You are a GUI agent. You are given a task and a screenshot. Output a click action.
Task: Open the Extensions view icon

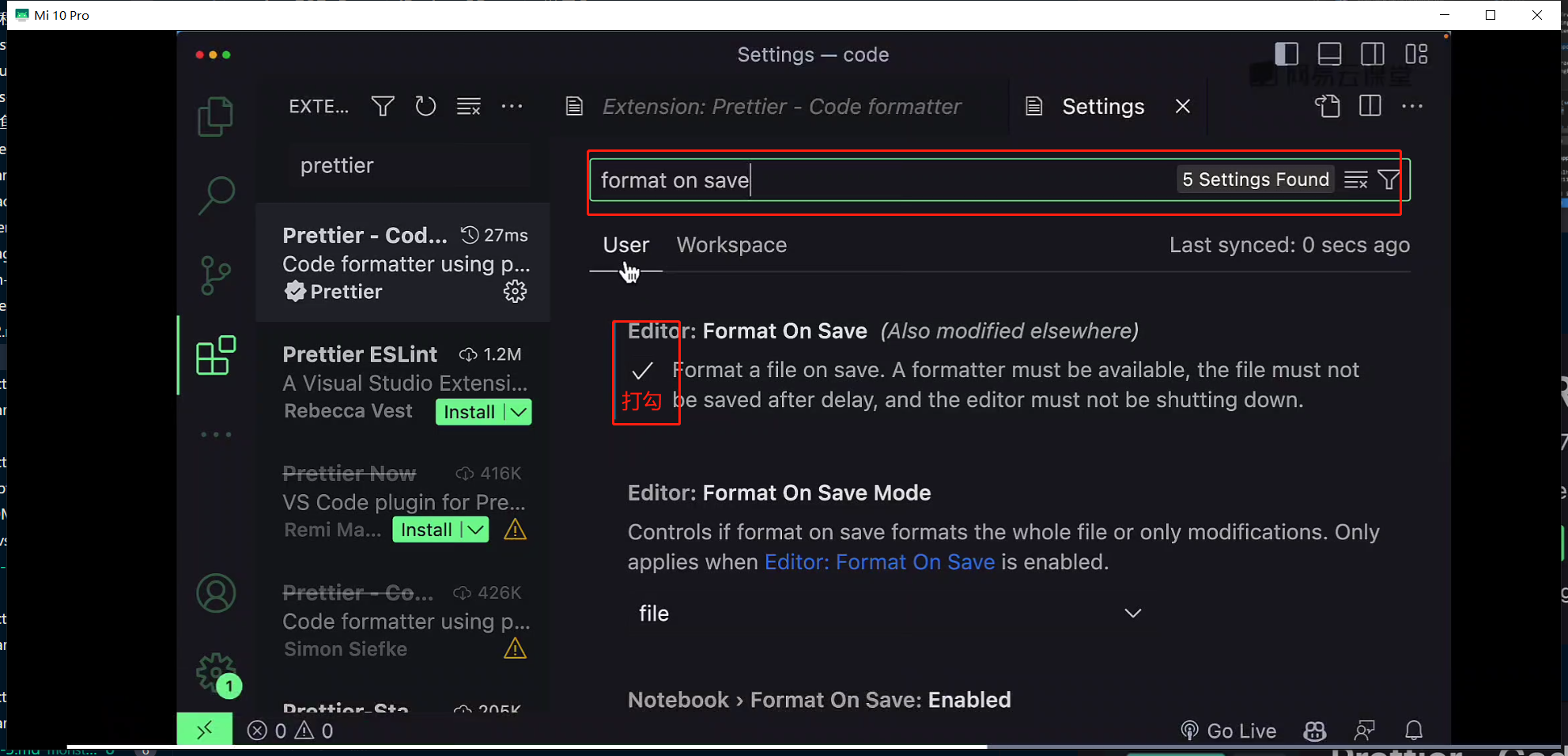216,355
